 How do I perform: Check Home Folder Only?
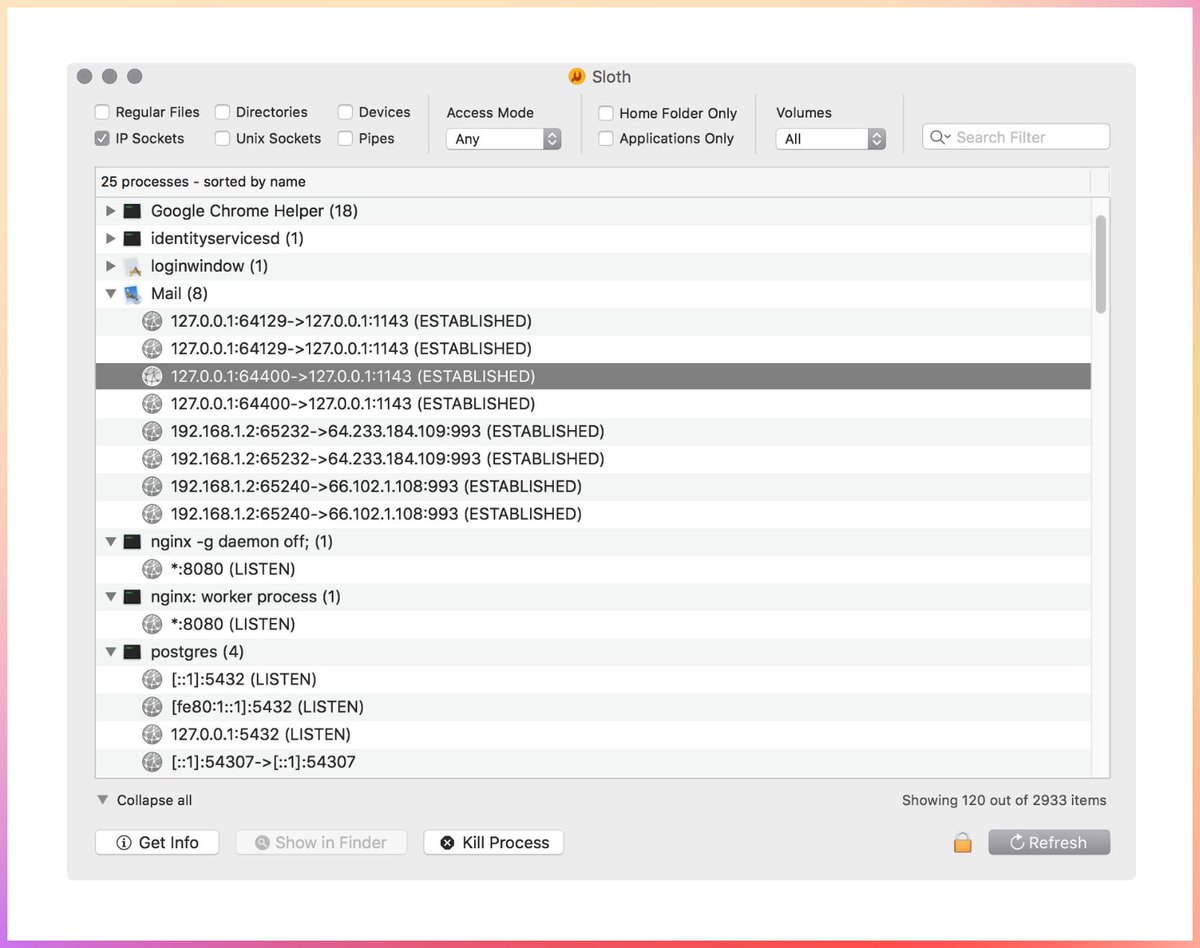[605, 113]
